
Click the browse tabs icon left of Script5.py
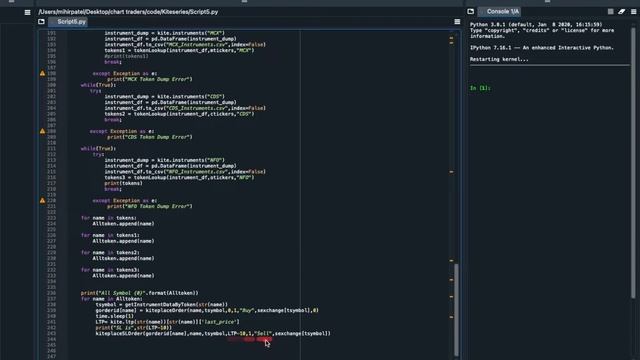[41, 22]
